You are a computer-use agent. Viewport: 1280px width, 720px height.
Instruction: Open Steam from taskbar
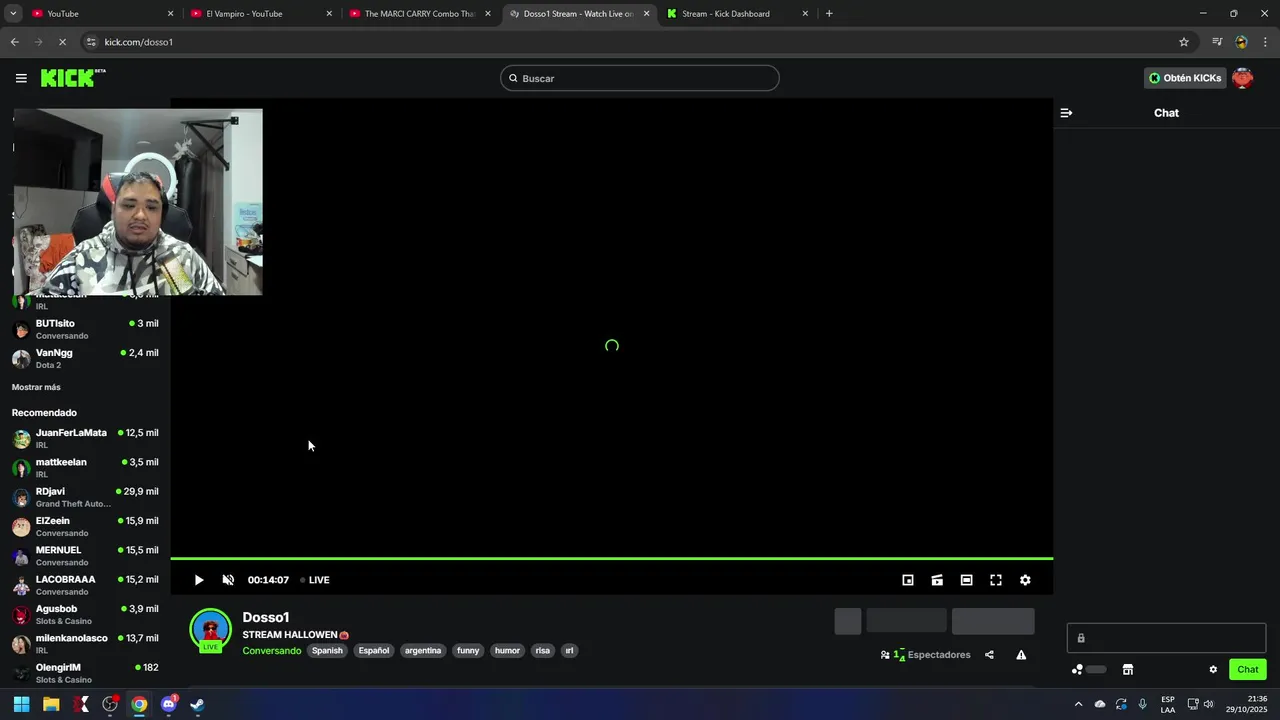[198, 704]
